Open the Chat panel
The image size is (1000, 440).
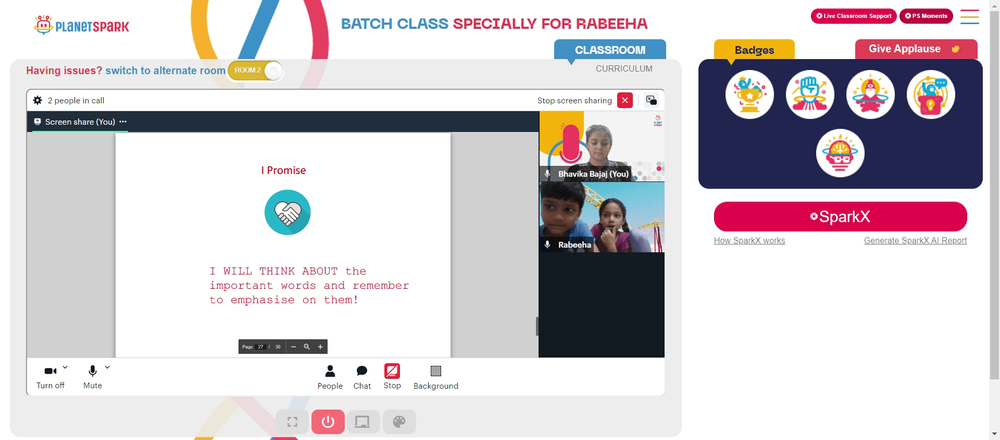click(362, 377)
